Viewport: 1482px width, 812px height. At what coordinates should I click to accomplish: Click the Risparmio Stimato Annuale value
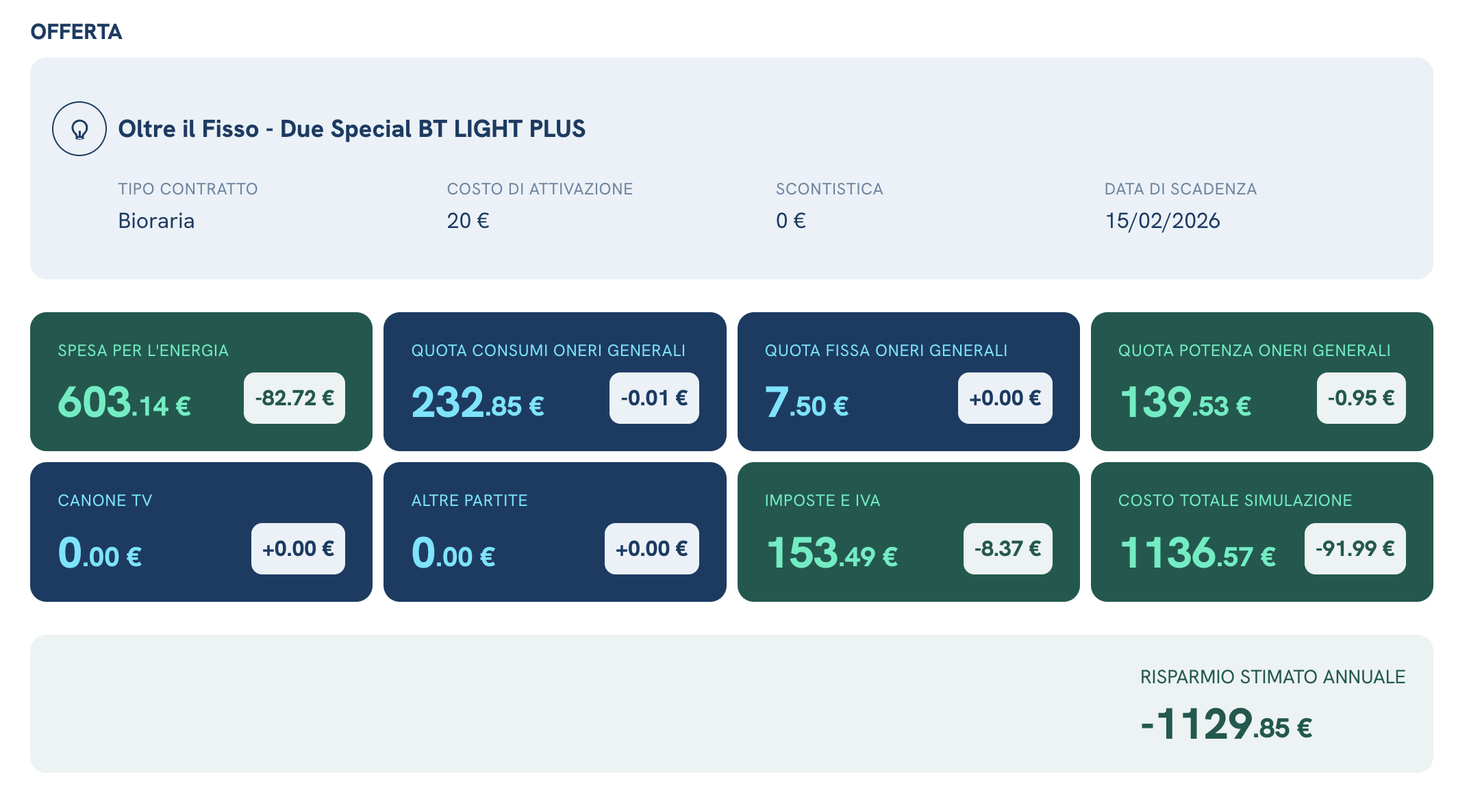(1226, 724)
